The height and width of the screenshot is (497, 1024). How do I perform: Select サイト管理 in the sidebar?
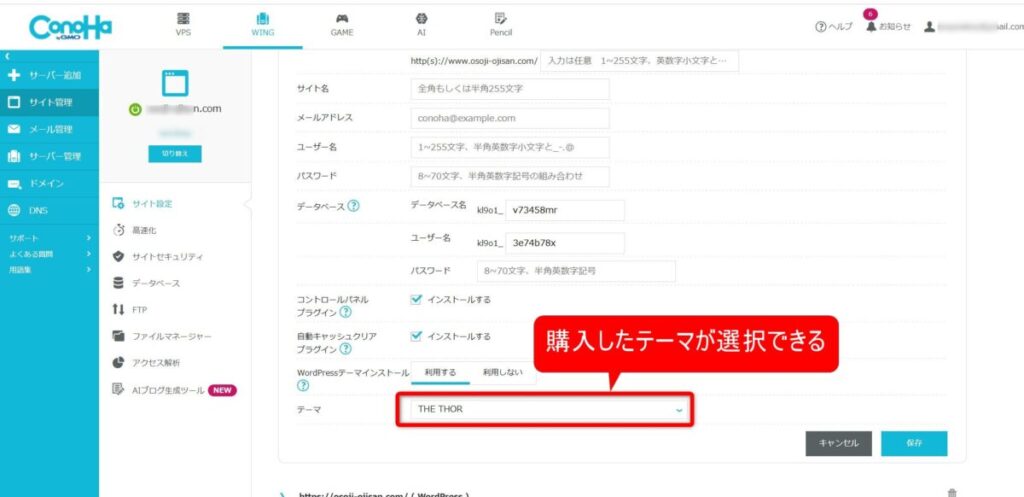pos(50,103)
